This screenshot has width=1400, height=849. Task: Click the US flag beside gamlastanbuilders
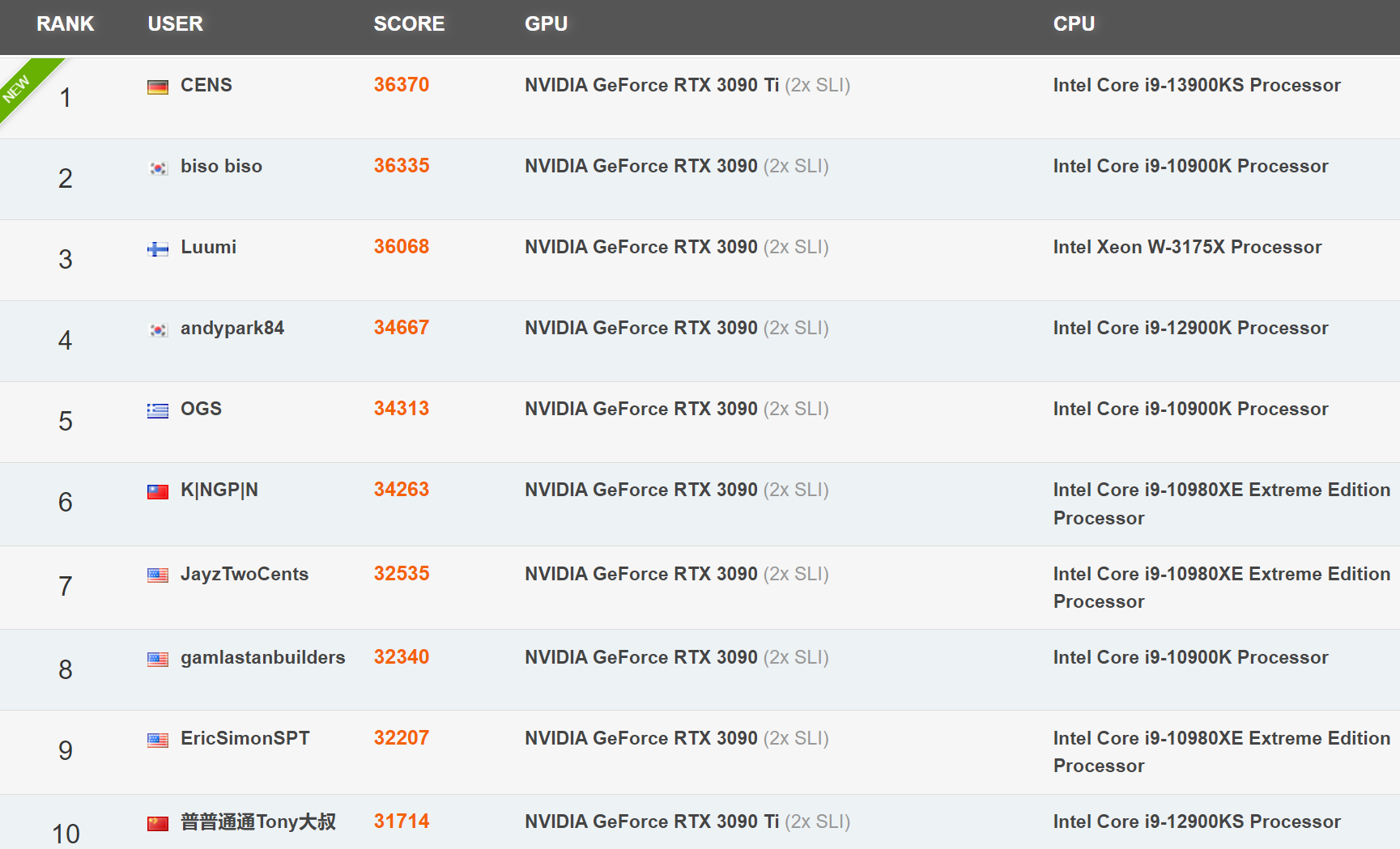click(x=158, y=659)
